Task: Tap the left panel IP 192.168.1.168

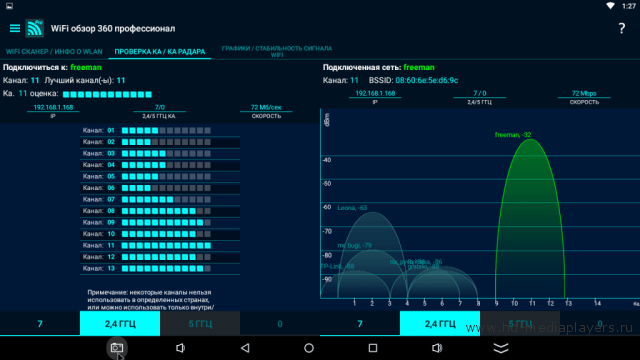Action: (53, 107)
